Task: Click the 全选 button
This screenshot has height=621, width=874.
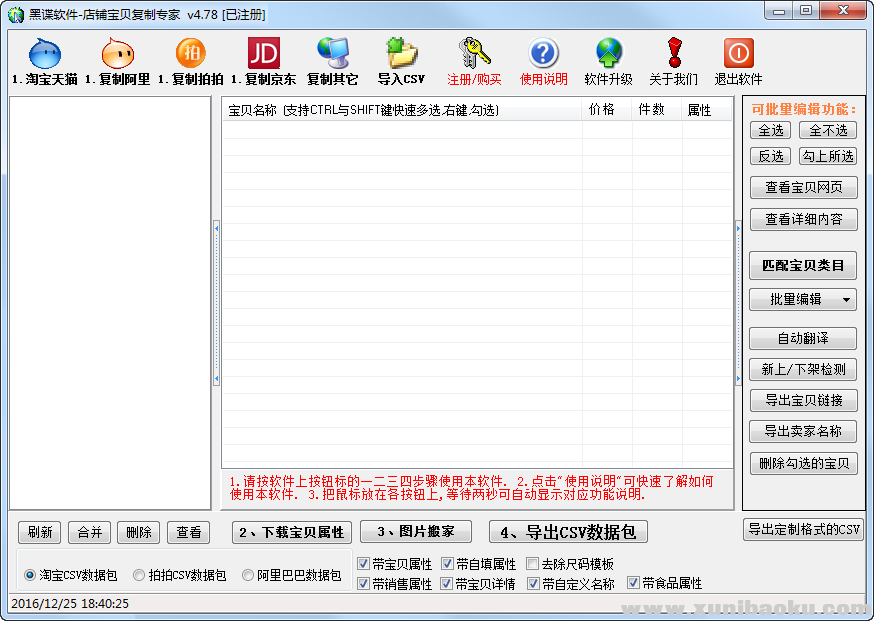Action: click(x=770, y=130)
